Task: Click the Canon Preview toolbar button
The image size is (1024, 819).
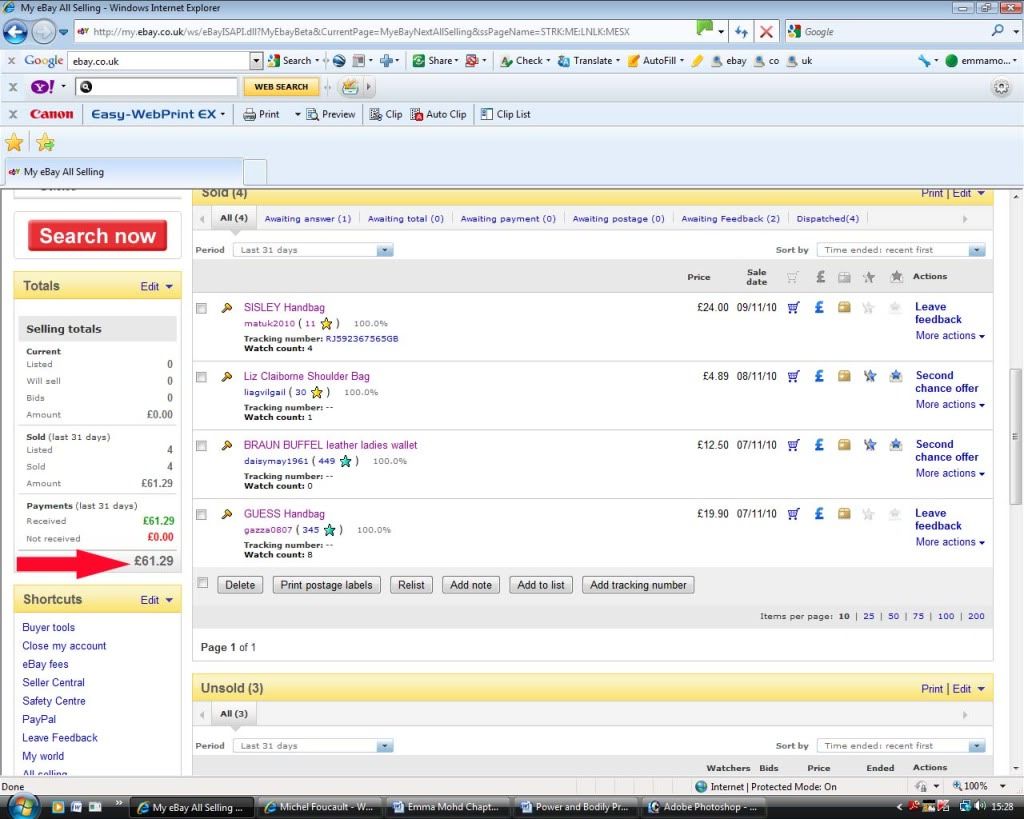Action: coord(330,114)
